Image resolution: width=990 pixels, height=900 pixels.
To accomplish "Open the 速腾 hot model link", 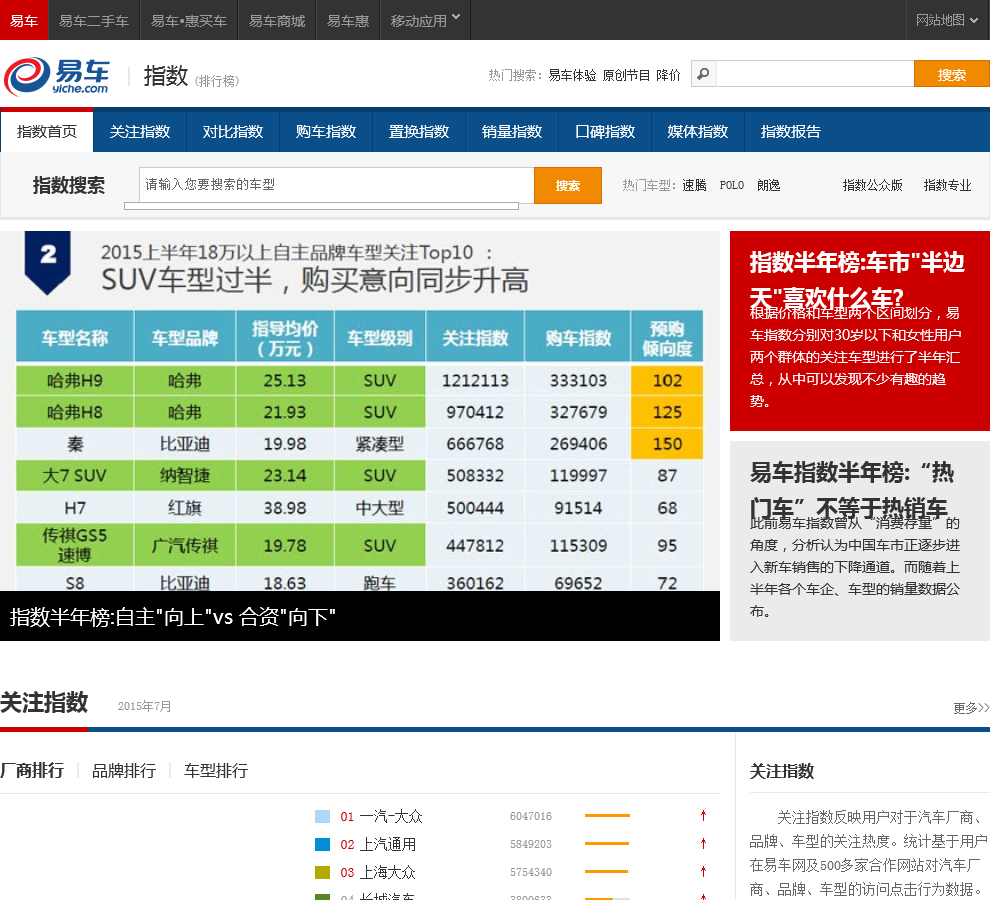I will [694, 185].
